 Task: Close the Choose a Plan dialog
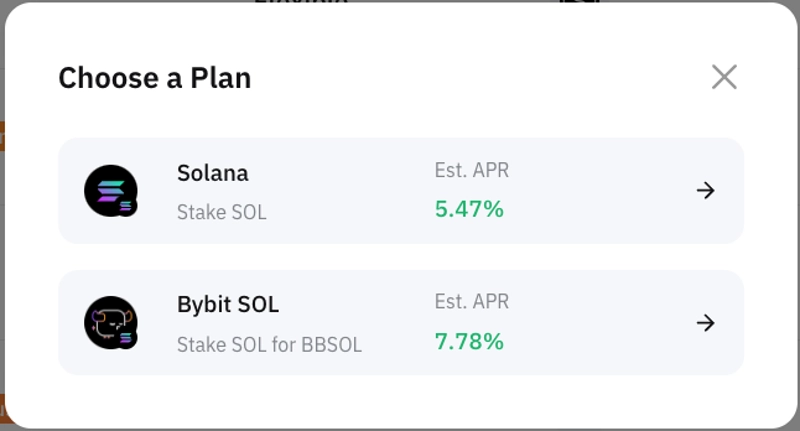724,77
